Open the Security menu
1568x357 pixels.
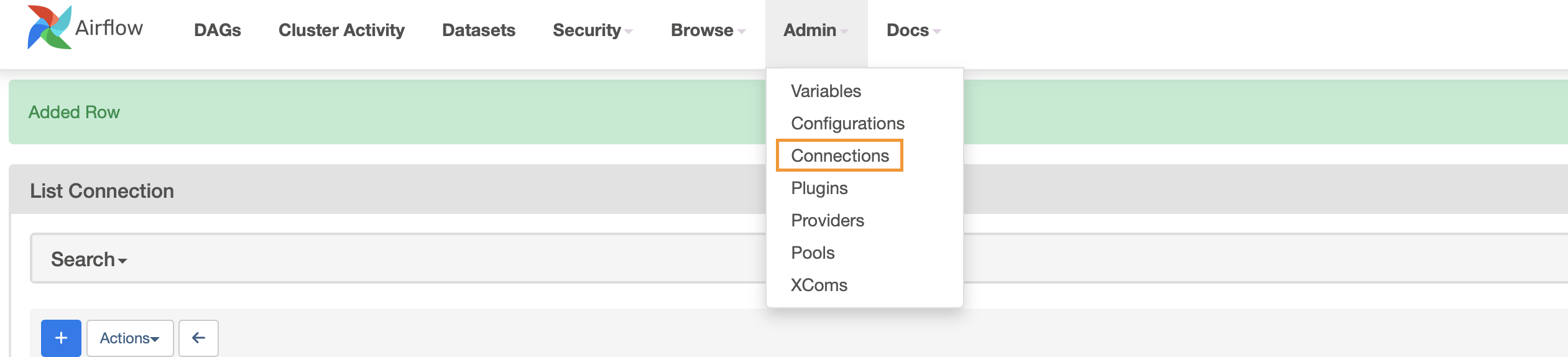(x=593, y=30)
